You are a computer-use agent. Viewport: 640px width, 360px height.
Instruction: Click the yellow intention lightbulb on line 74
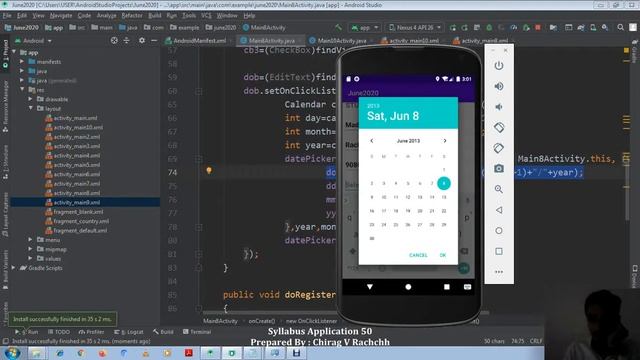tap(209, 171)
